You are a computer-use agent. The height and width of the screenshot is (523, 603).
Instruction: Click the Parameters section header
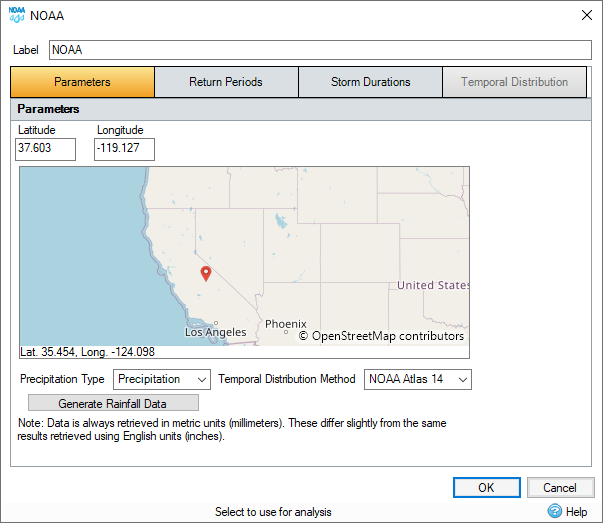tap(301, 109)
